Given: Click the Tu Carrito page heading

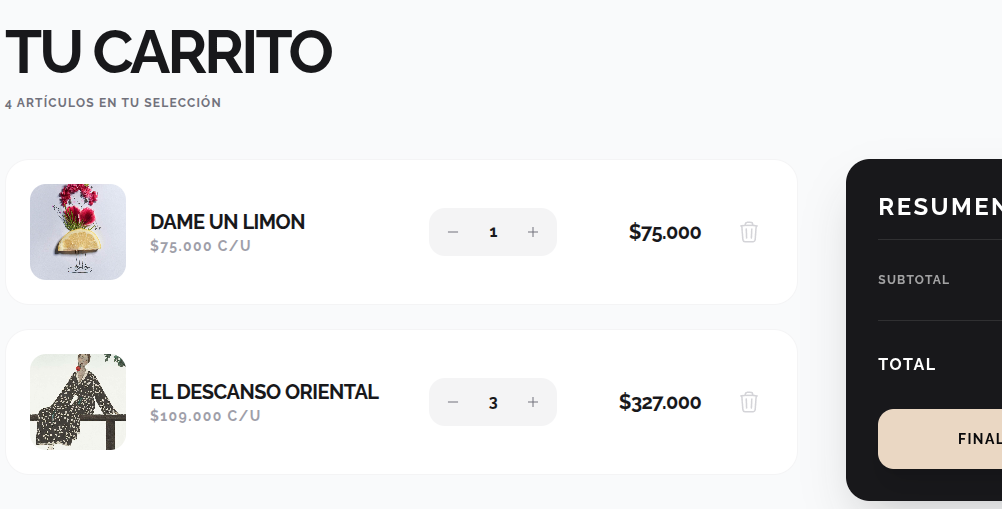Looking at the screenshot, I should pos(168,52).
